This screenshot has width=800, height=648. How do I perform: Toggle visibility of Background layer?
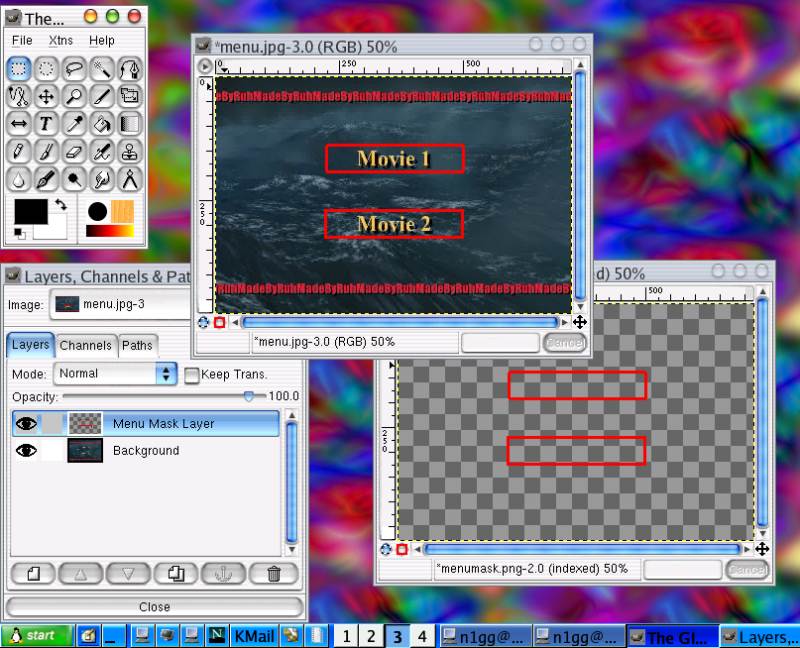tap(26, 451)
